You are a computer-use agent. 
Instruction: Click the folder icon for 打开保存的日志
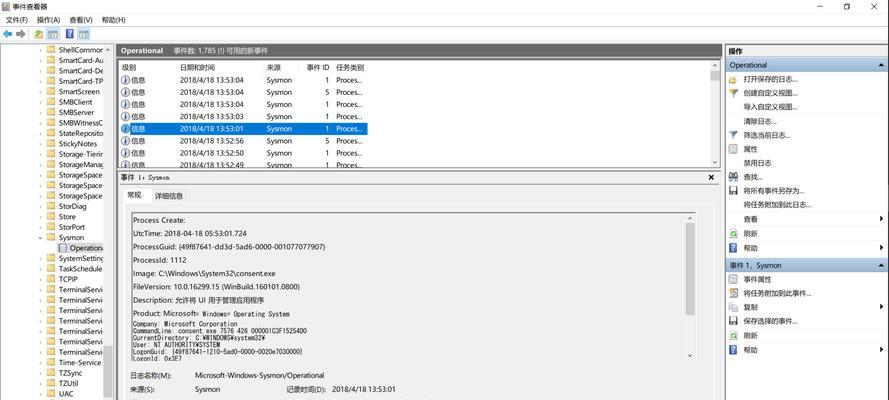coord(733,79)
